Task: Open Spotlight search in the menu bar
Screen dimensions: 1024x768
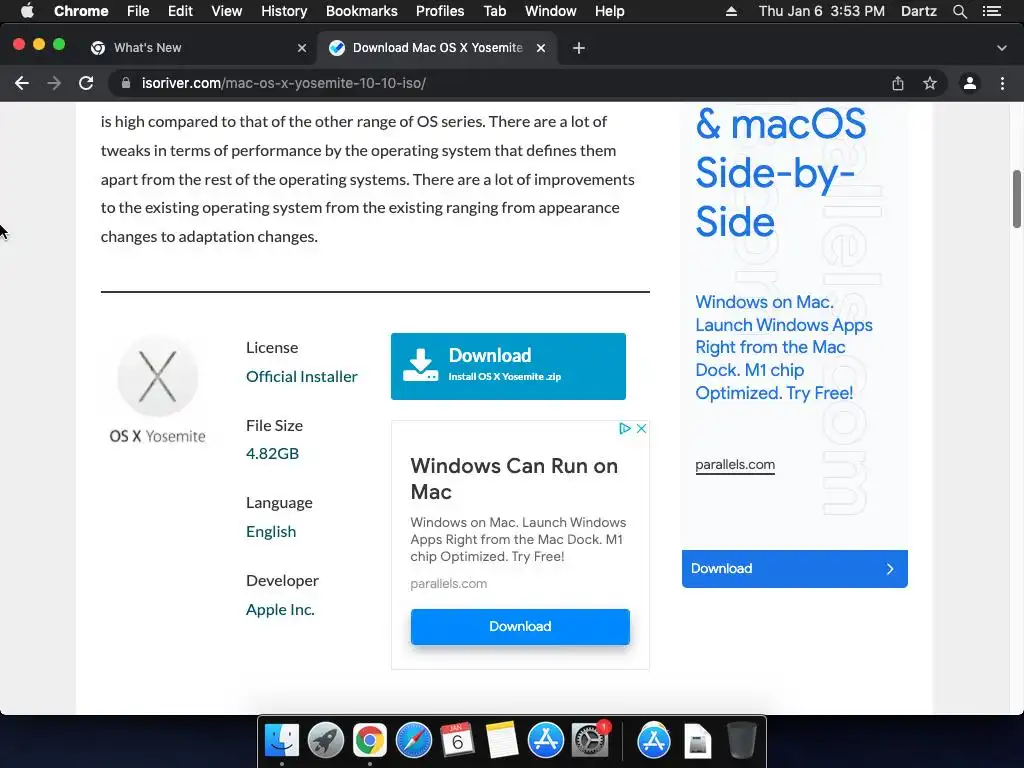Action: click(x=959, y=11)
